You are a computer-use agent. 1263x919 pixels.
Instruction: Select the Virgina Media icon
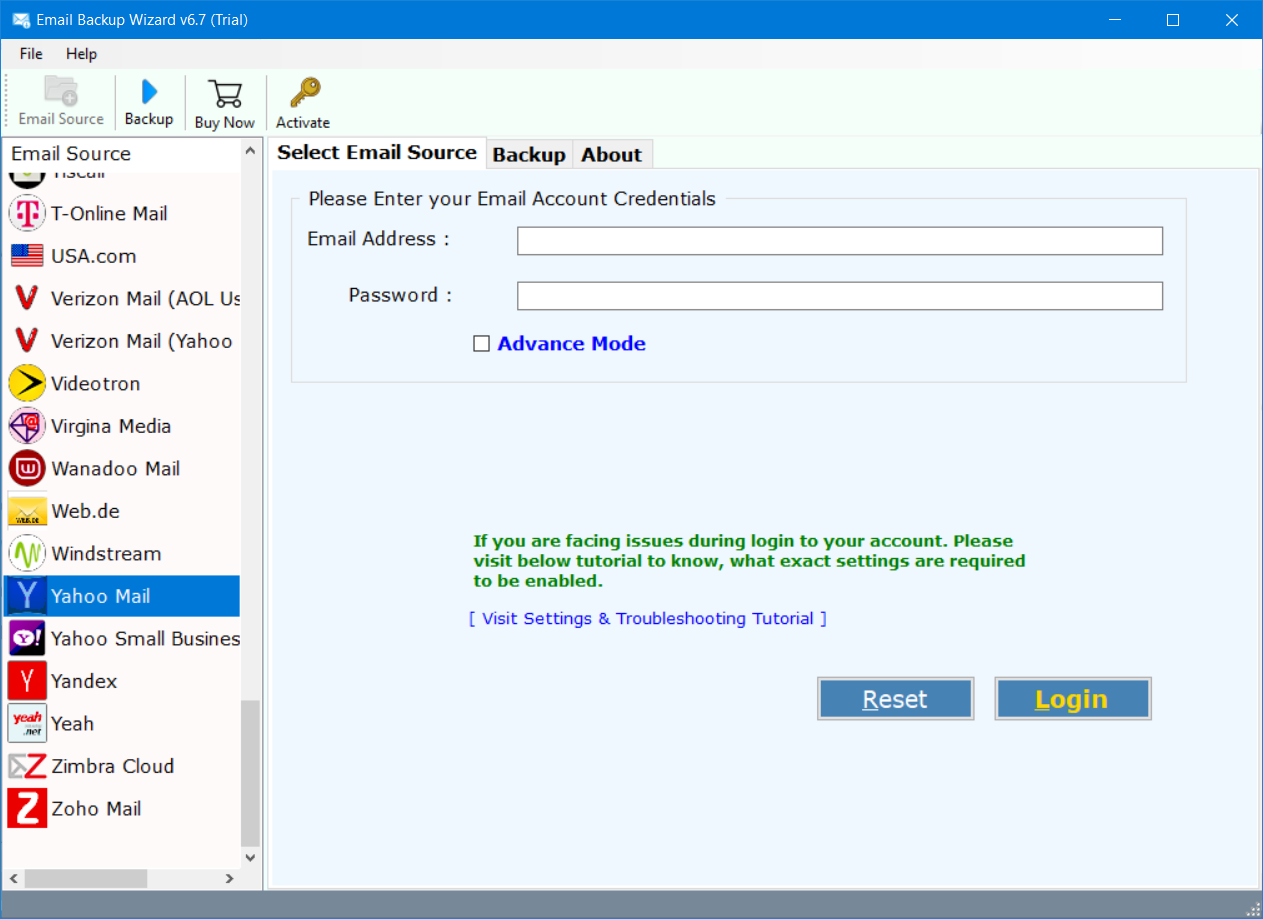(x=27, y=426)
